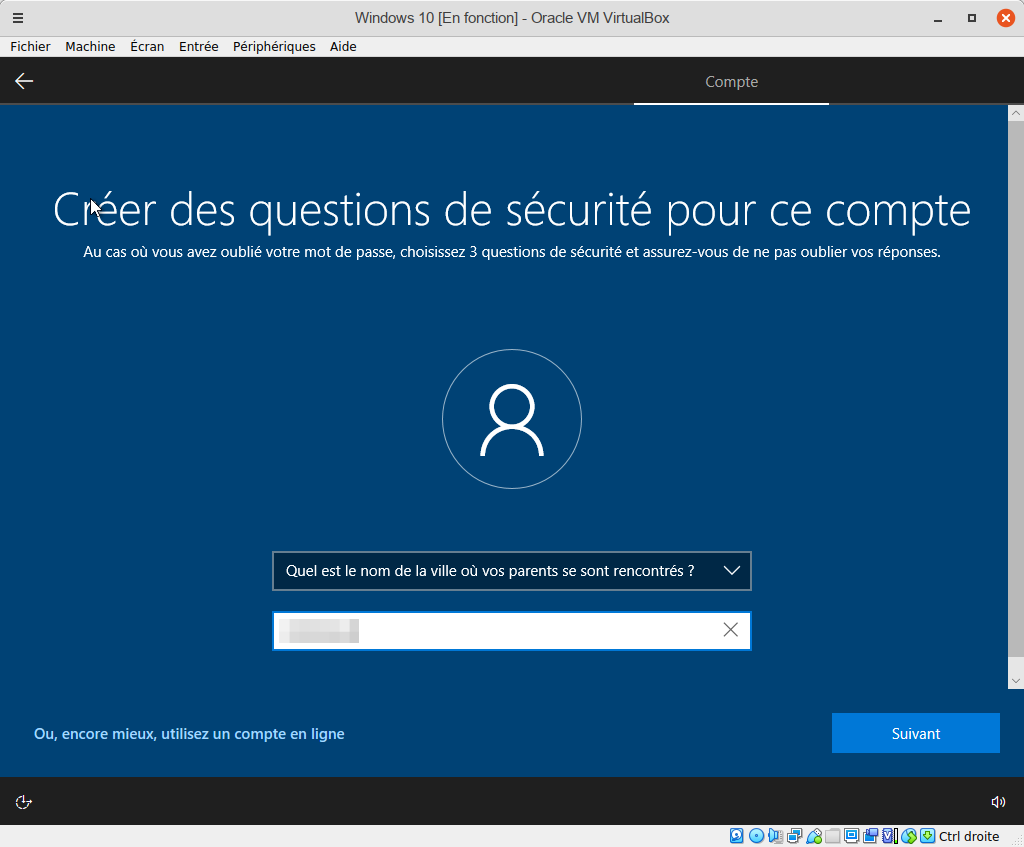Click the shared folders status icon
1024x847 pixels.
[x=833, y=836]
